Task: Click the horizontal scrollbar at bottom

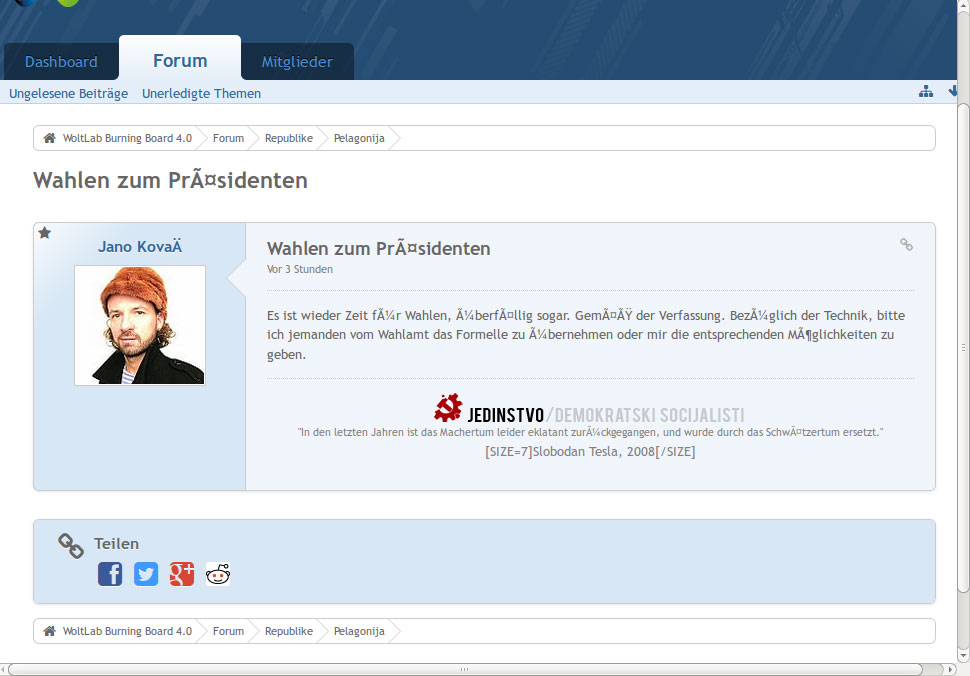Action: coord(470,668)
